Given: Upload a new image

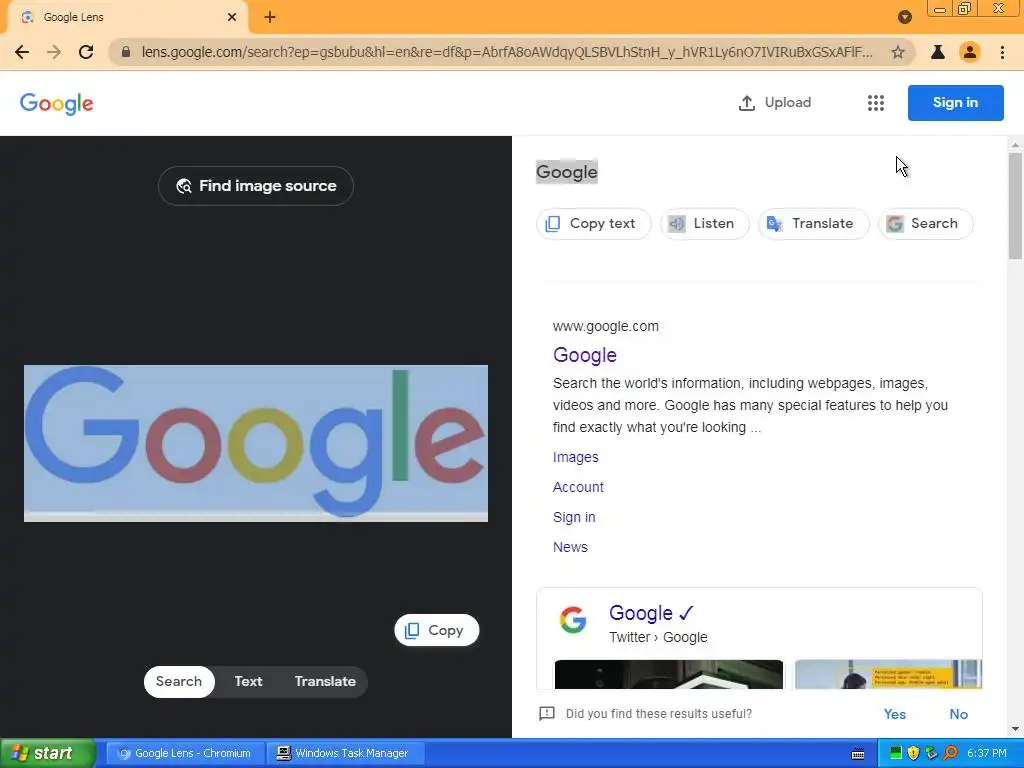Looking at the screenshot, I should coord(775,103).
